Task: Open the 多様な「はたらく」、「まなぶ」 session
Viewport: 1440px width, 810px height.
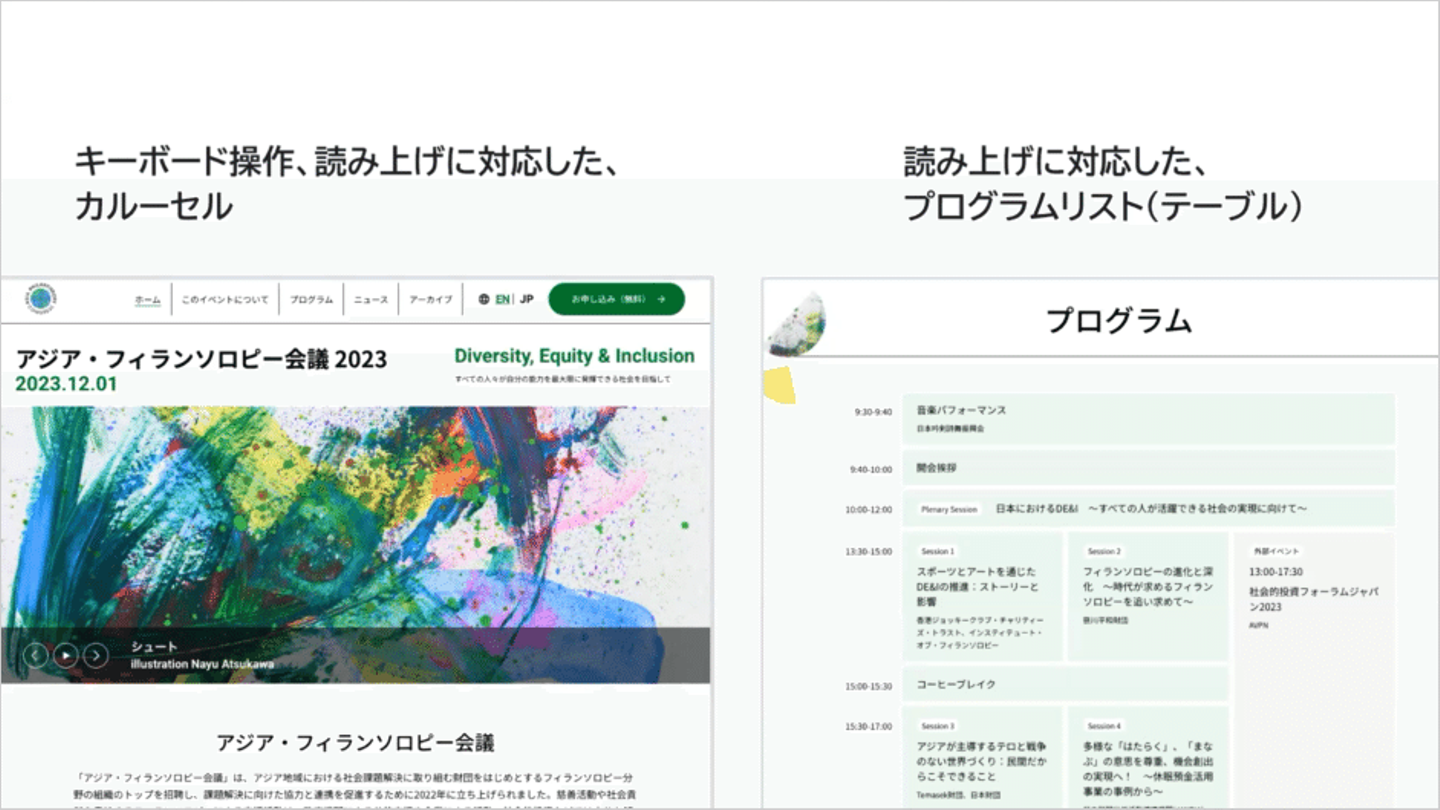Action: click(1148, 769)
